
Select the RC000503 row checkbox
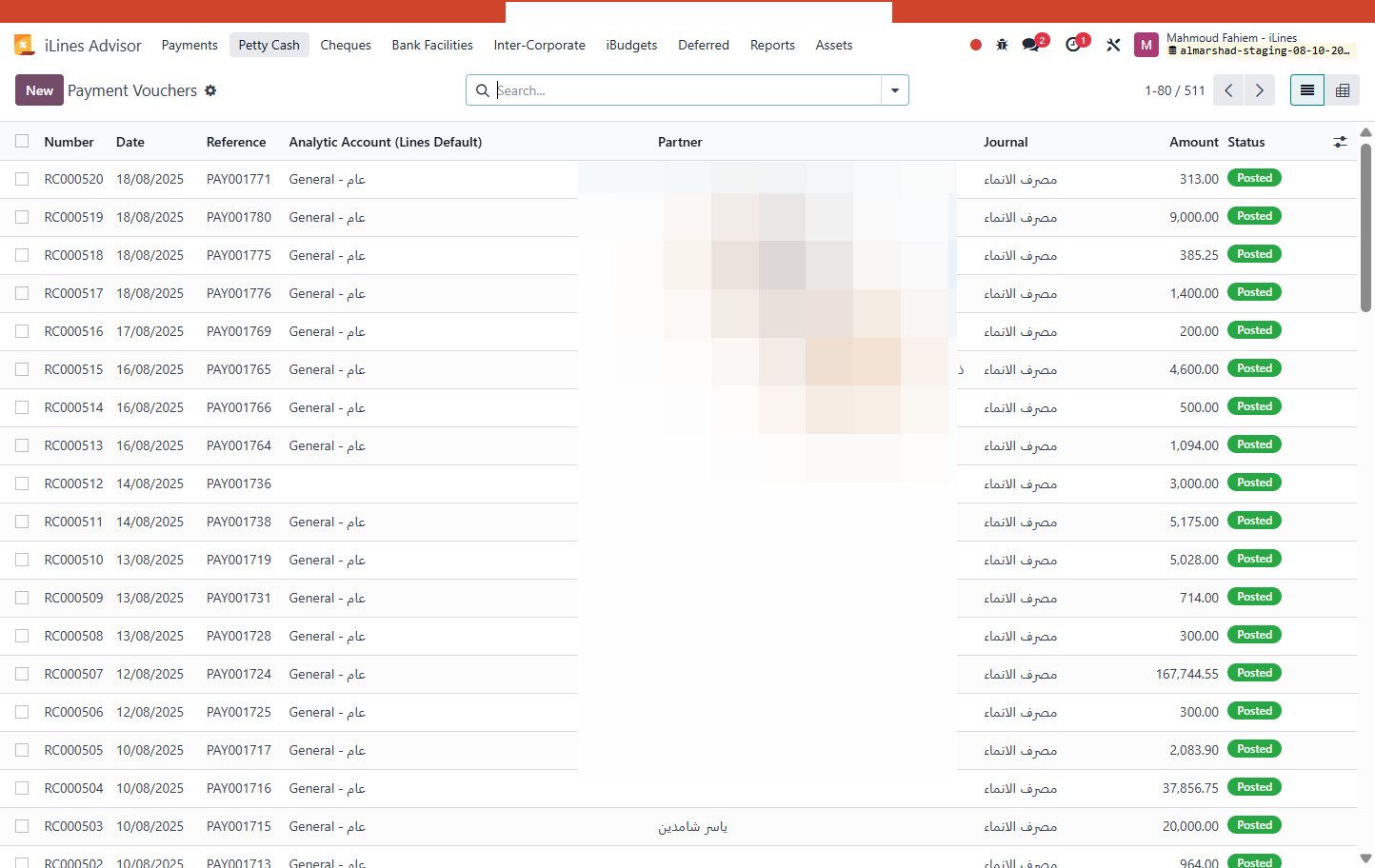(x=22, y=826)
